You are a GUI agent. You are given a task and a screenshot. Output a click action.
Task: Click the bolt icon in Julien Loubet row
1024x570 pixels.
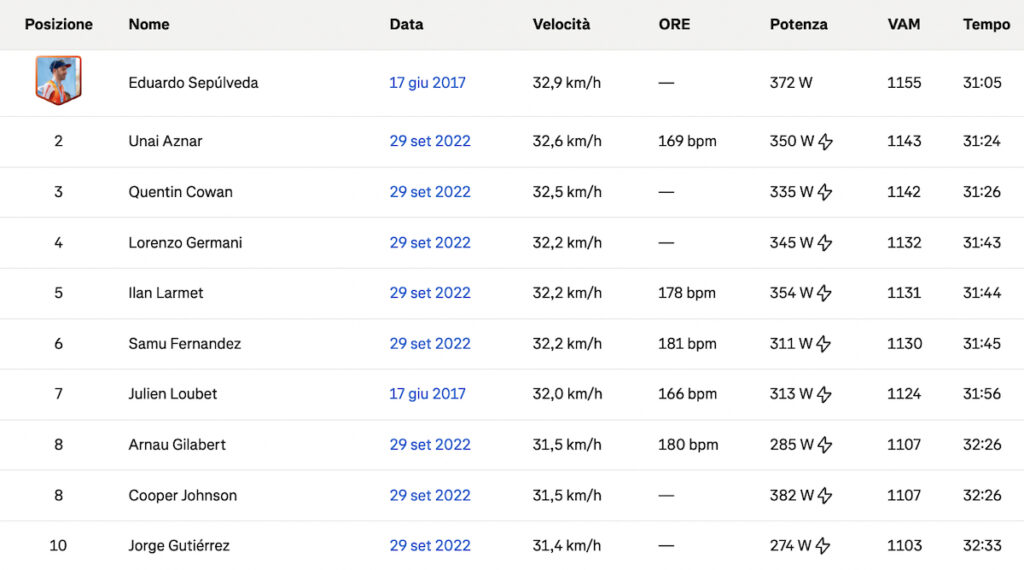pyautogui.click(x=824, y=394)
